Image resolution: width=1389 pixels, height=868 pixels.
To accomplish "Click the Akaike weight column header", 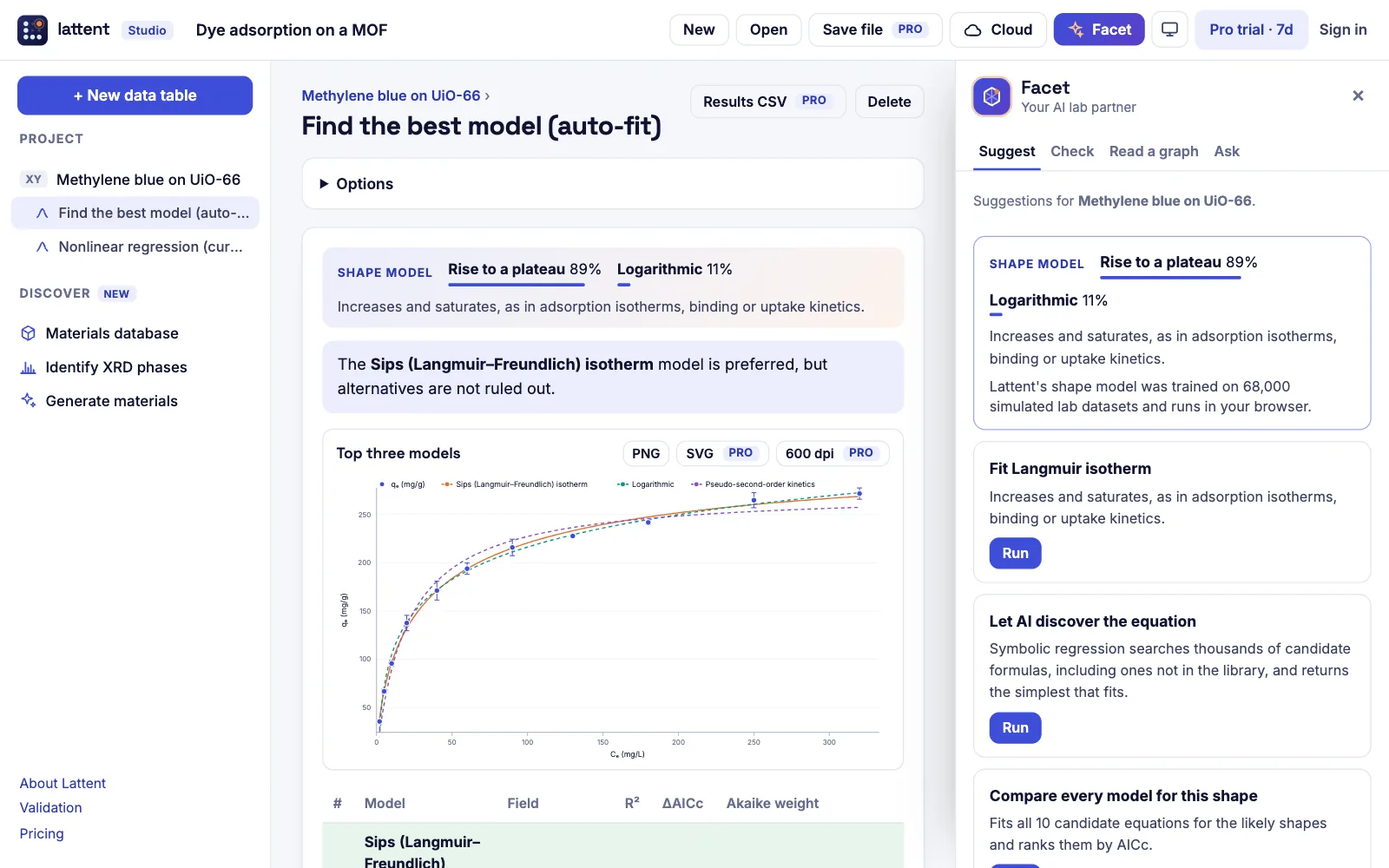I will tap(772, 804).
